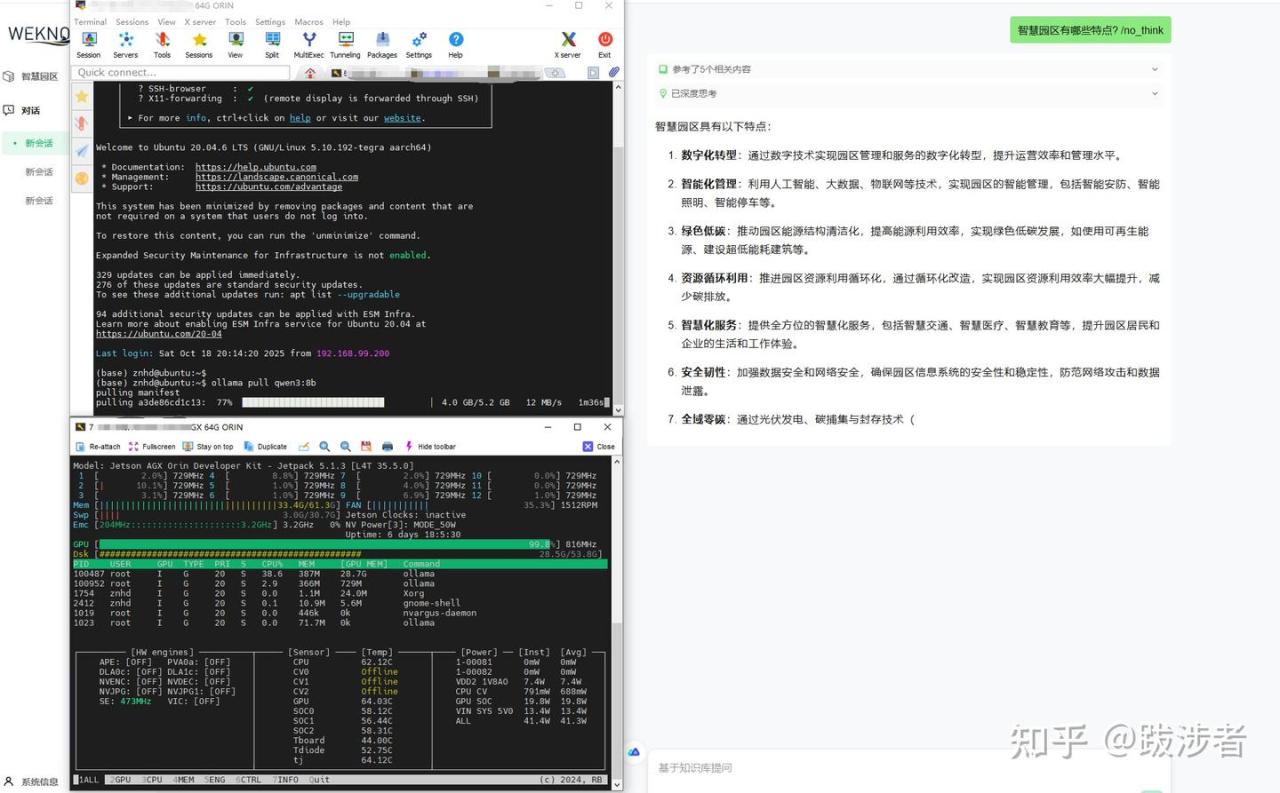Expand the referenced content section (参考了5个相关内容)
Image resolution: width=1280 pixels, height=793 pixels.
point(908,69)
